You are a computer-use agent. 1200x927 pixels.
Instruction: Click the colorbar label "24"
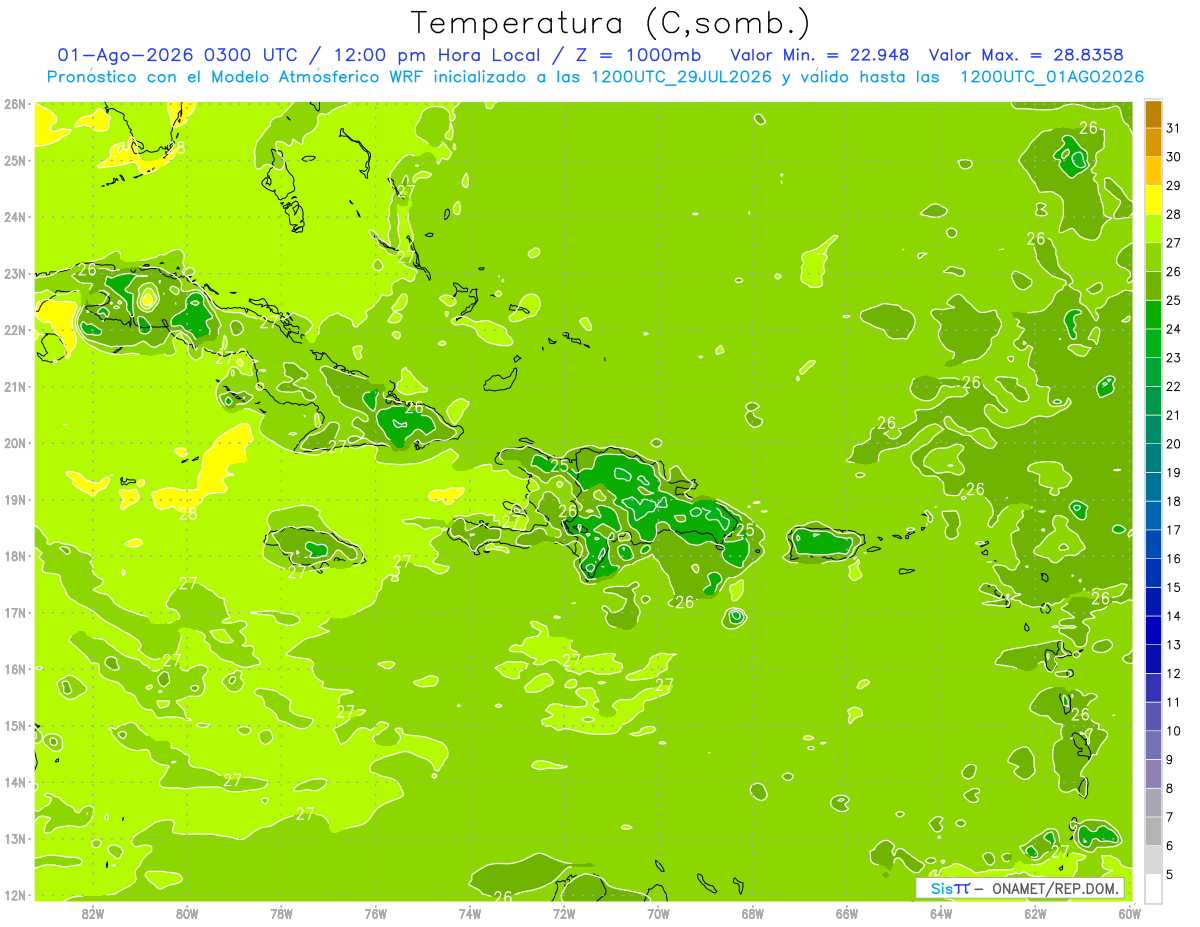pyautogui.click(x=1174, y=329)
